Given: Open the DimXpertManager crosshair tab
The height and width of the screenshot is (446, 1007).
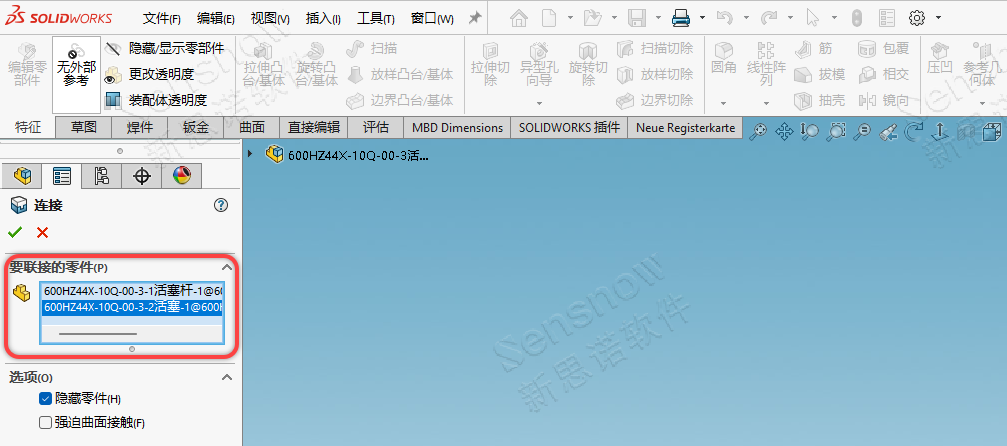Looking at the screenshot, I should pyautogui.click(x=141, y=176).
